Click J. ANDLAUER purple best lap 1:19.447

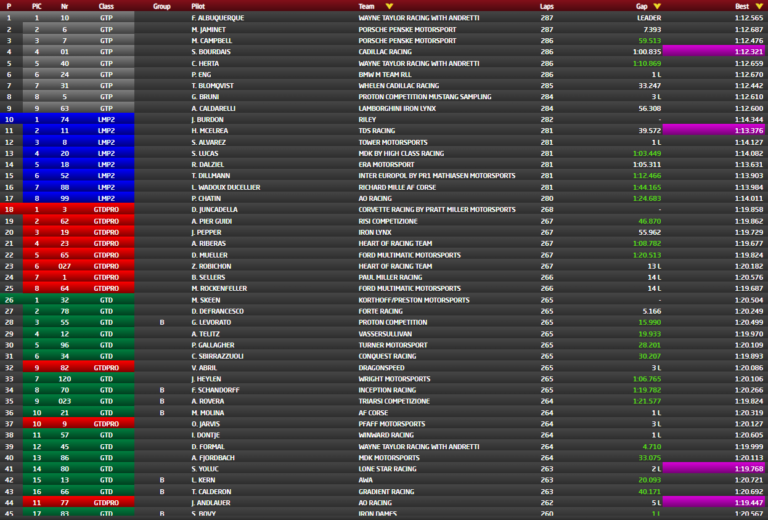coord(715,502)
